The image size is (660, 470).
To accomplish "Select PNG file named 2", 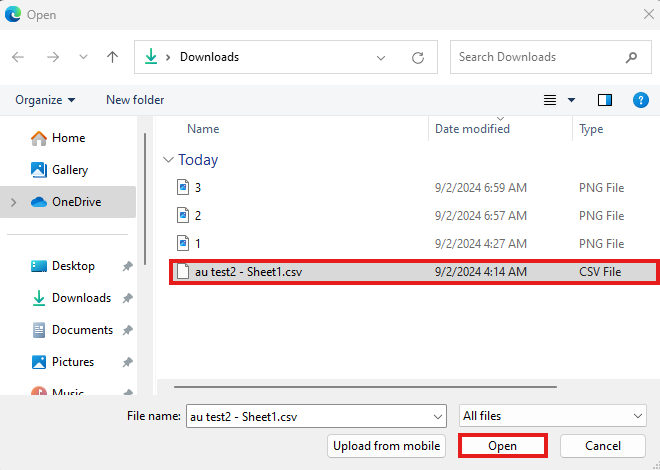I will point(414,216).
